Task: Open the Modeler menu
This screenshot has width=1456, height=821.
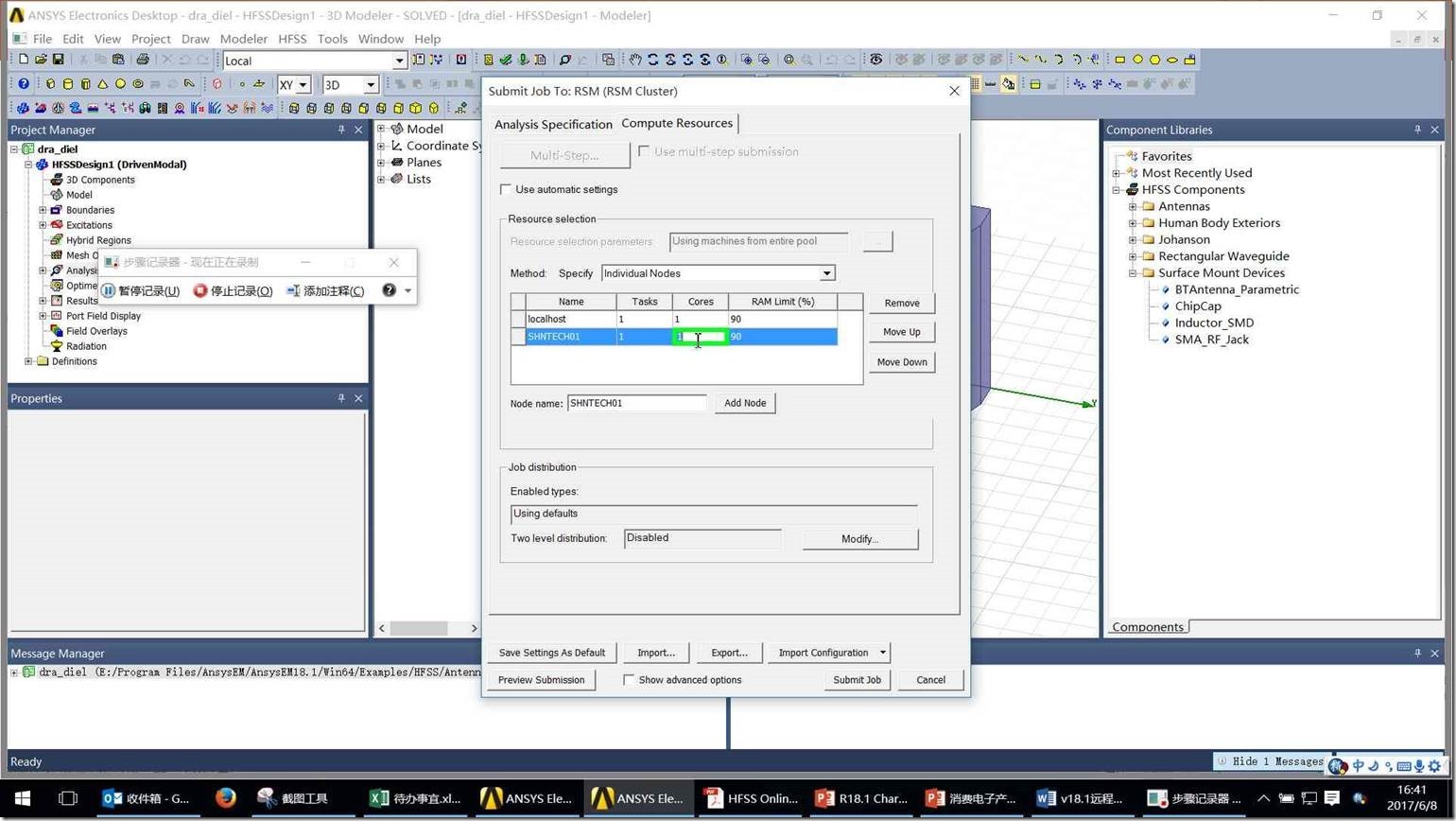Action: (x=244, y=39)
